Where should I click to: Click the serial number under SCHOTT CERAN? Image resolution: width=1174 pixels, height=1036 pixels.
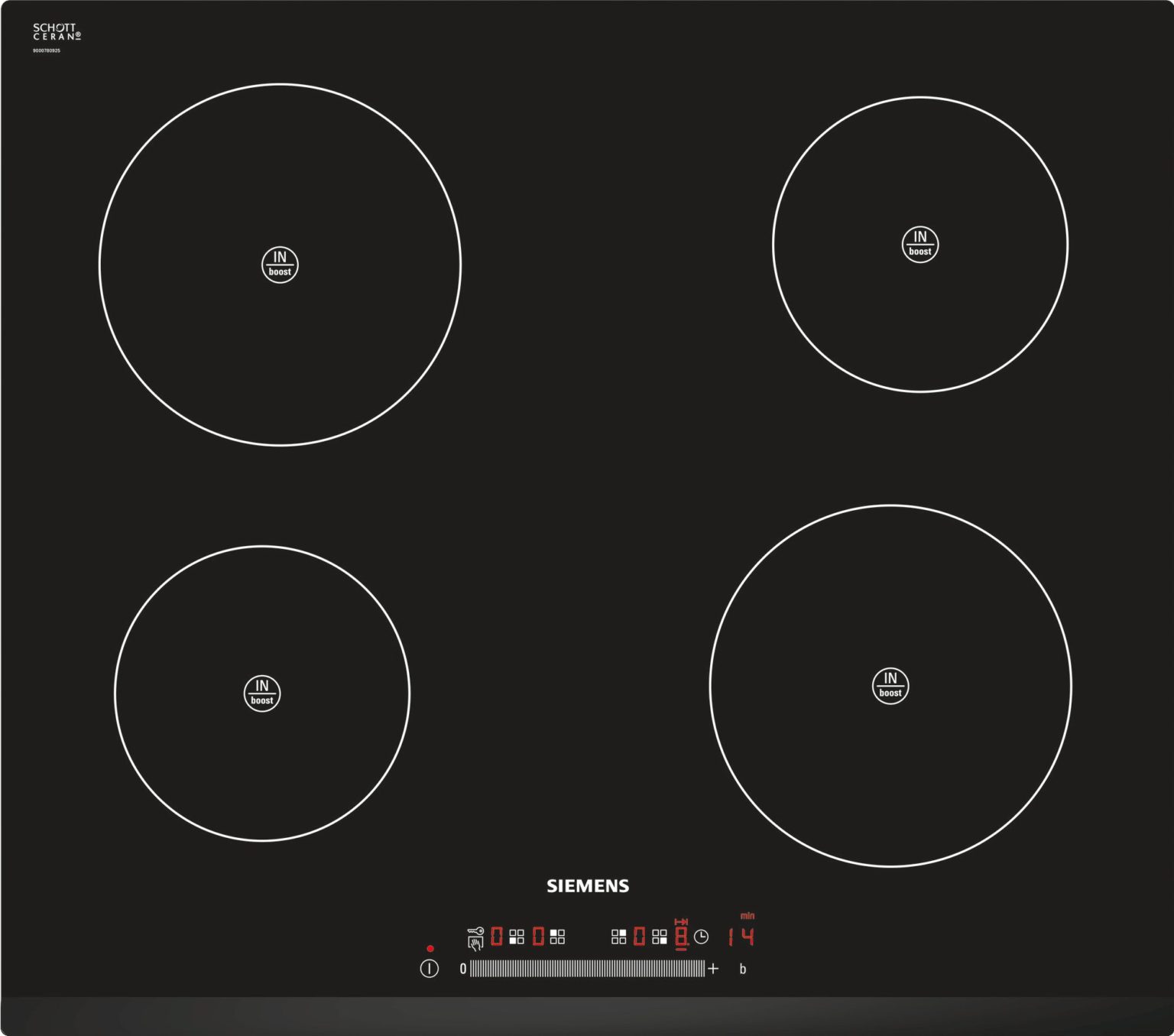(47, 50)
